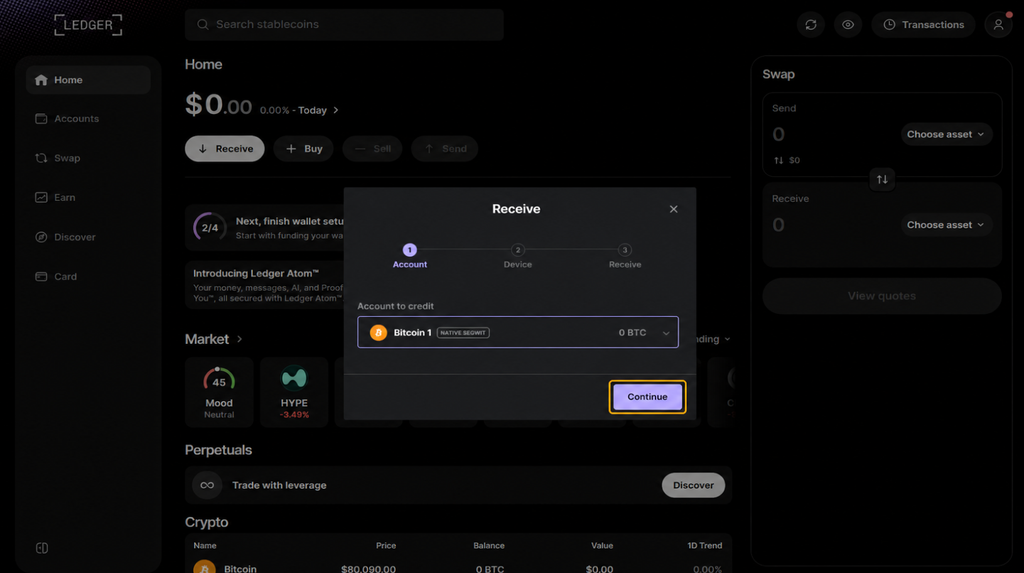Open the Bitcoin 1 account dropdown

(x=518, y=333)
